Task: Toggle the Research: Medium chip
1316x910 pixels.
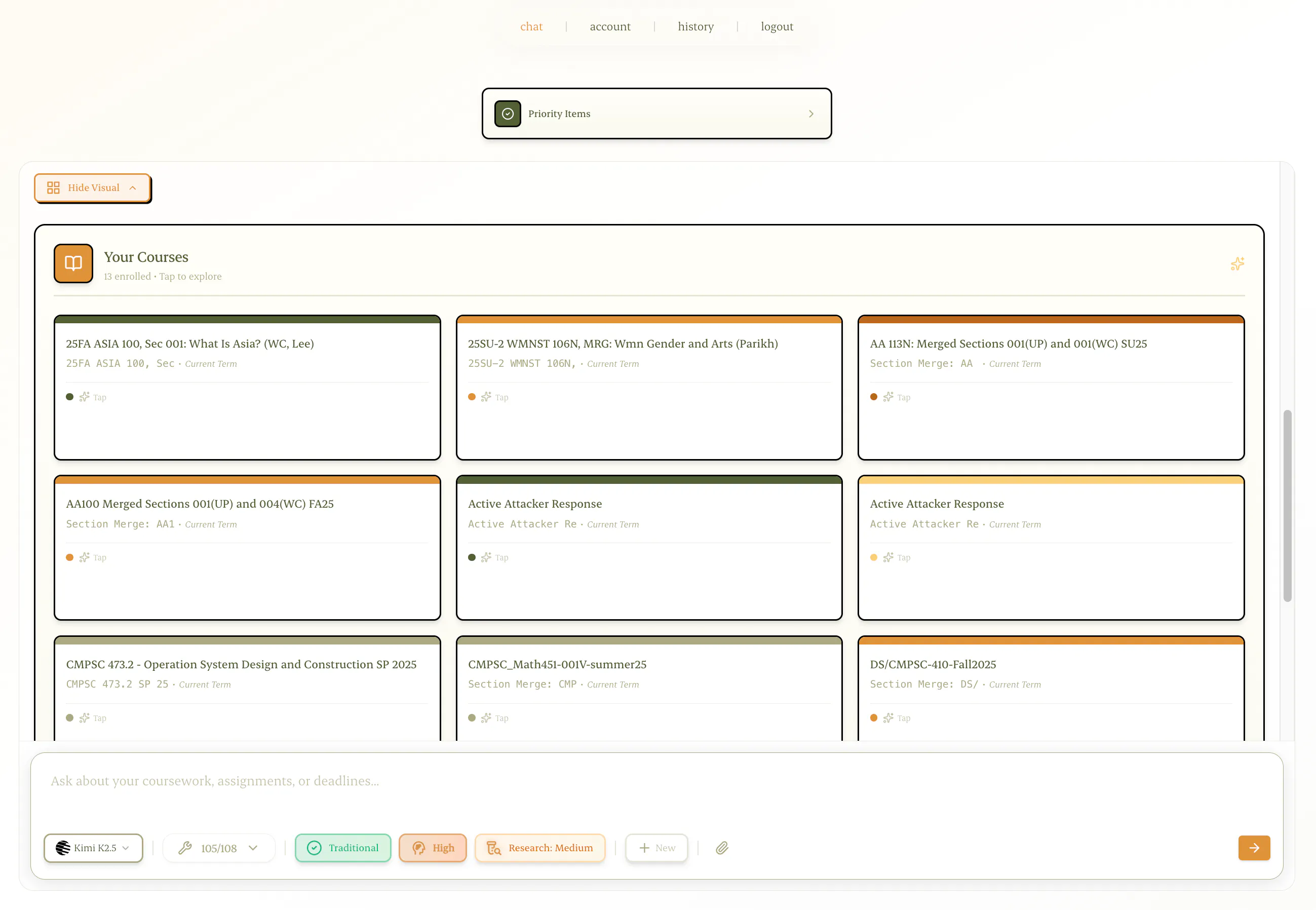Action: [x=540, y=848]
